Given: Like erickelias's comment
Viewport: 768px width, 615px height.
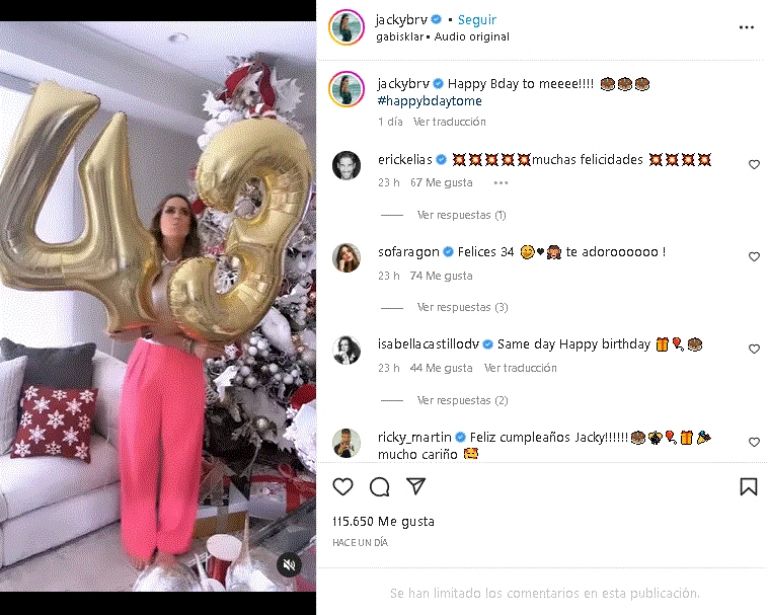Looking at the screenshot, I should [754, 165].
